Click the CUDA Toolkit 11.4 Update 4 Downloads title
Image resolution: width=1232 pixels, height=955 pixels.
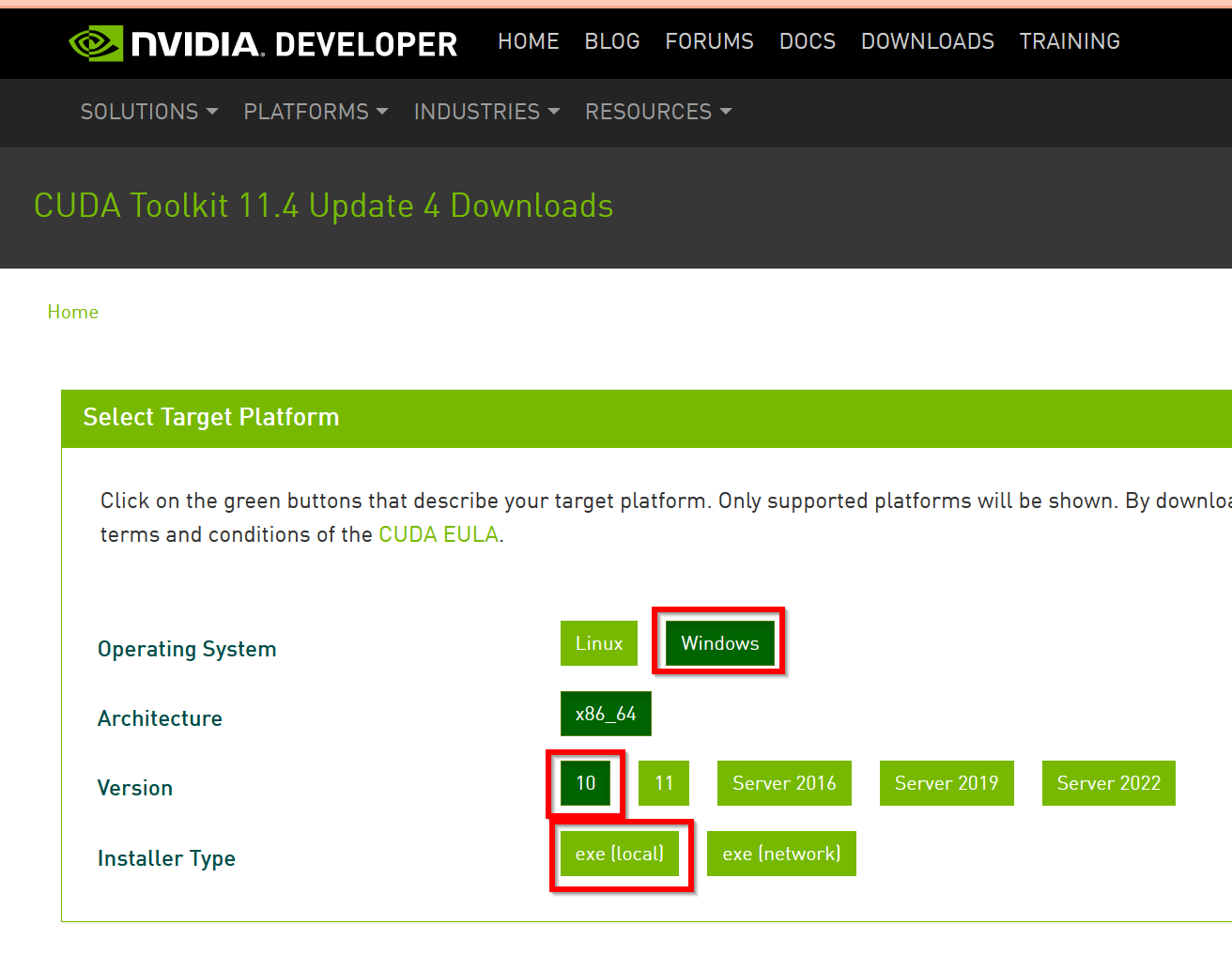pyautogui.click(x=324, y=206)
